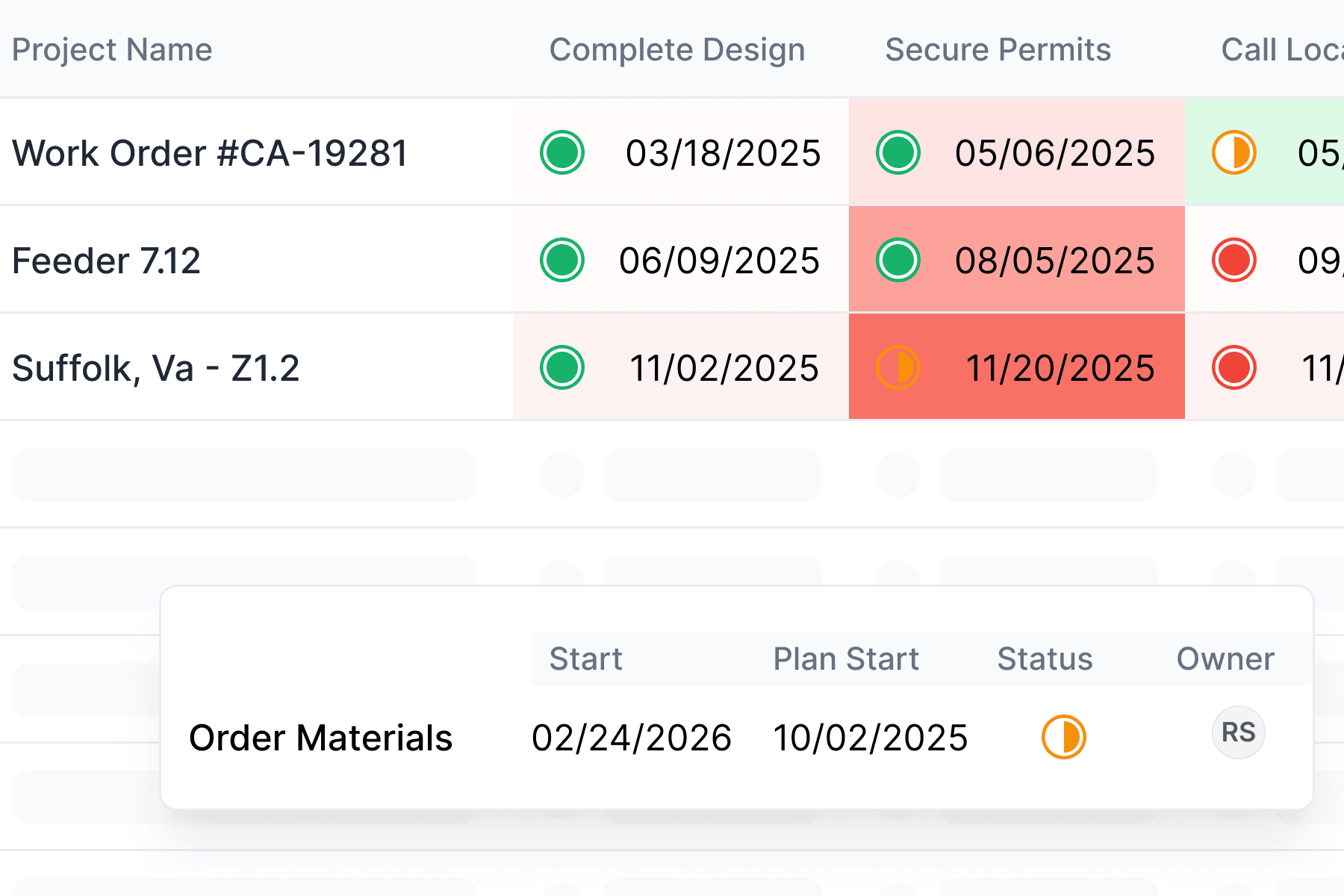
Task: Select the Order Materials Start date 02/24/2026
Action: pyautogui.click(x=632, y=736)
